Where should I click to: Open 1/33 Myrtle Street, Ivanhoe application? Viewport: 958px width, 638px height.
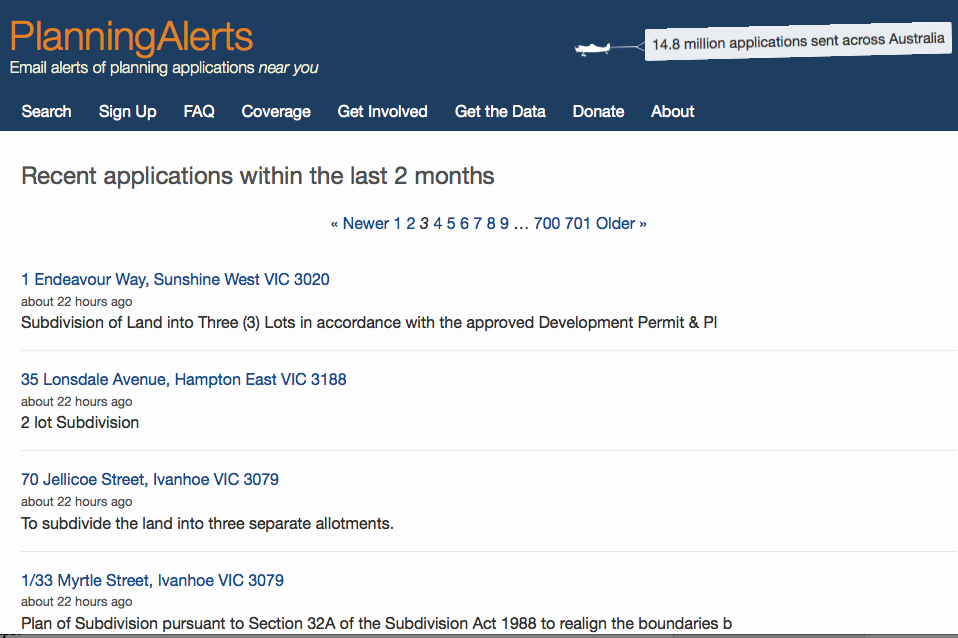(152, 580)
